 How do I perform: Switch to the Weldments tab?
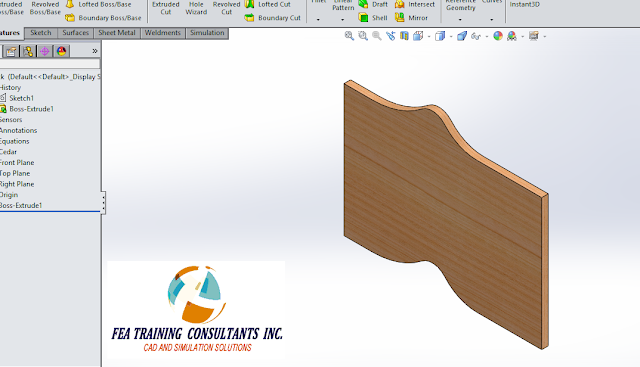point(162,33)
